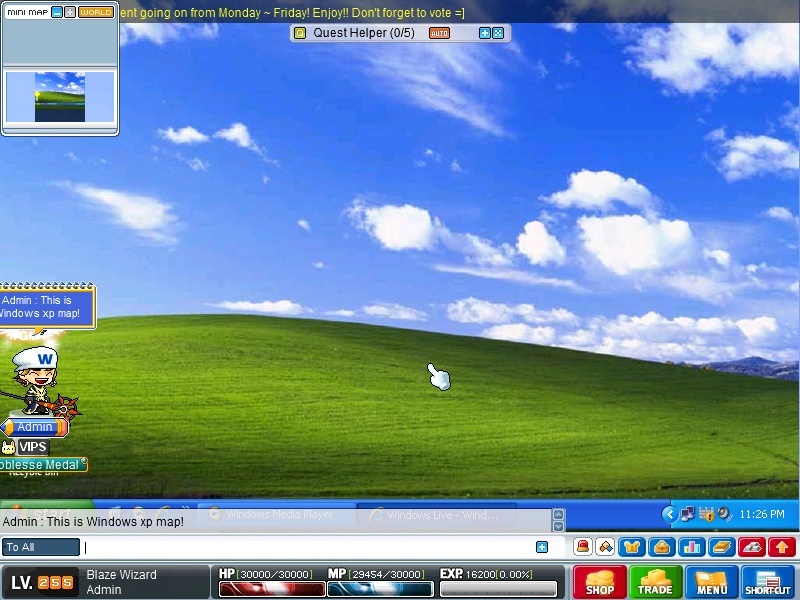Image resolution: width=800 pixels, height=600 pixels.
Task: Open the "To All" chat target selector
Action: tap(41, 547)
